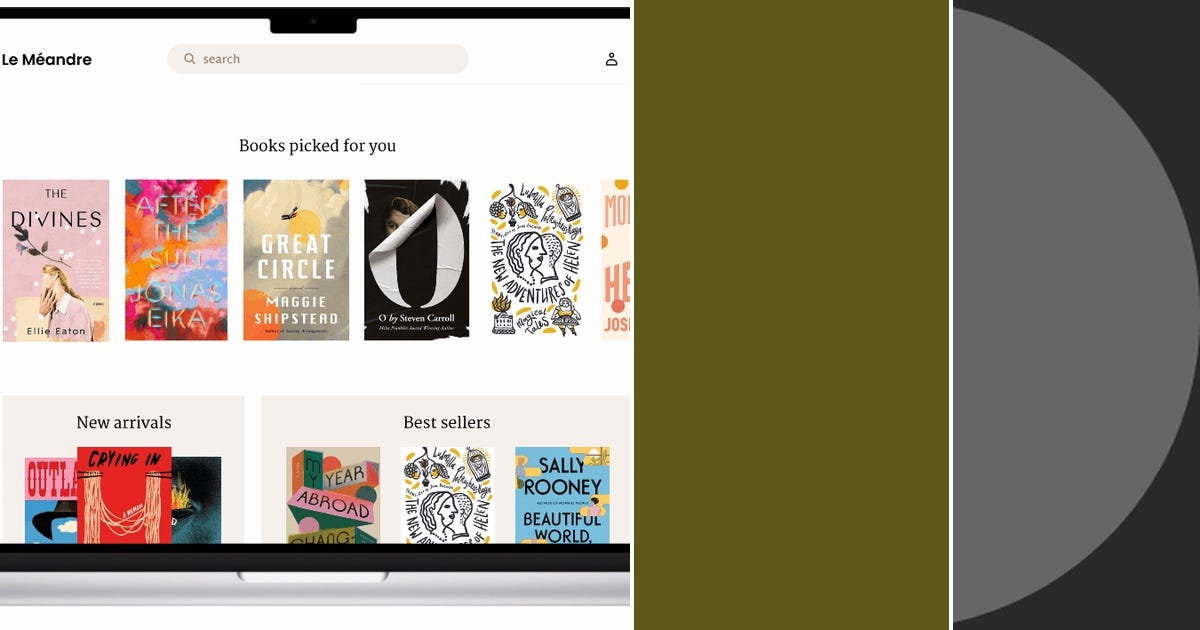This screenshot has width=1200, height=630.
Task: Focus the search input field
Action: 317,59
